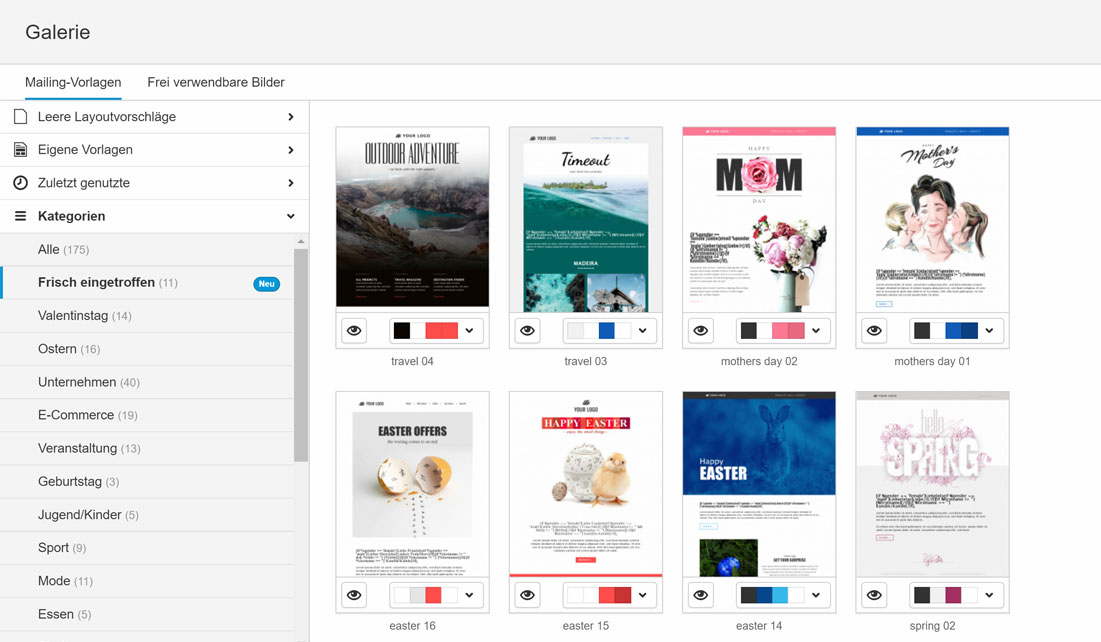Open the easter 14 blue bunny thumbnail

point(759,484)
